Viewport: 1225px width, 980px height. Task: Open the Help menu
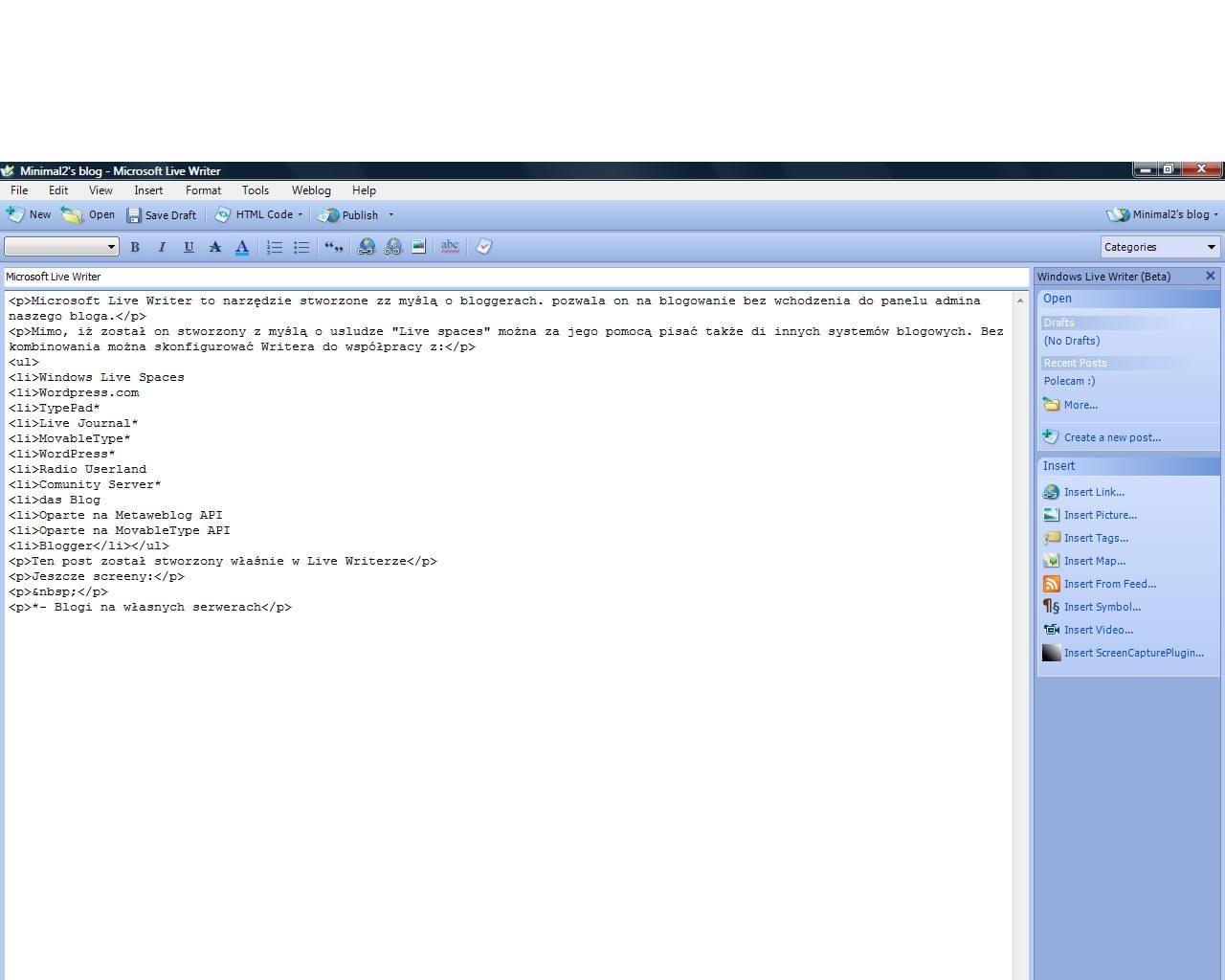pyautogui.click(x=364, y=190)
